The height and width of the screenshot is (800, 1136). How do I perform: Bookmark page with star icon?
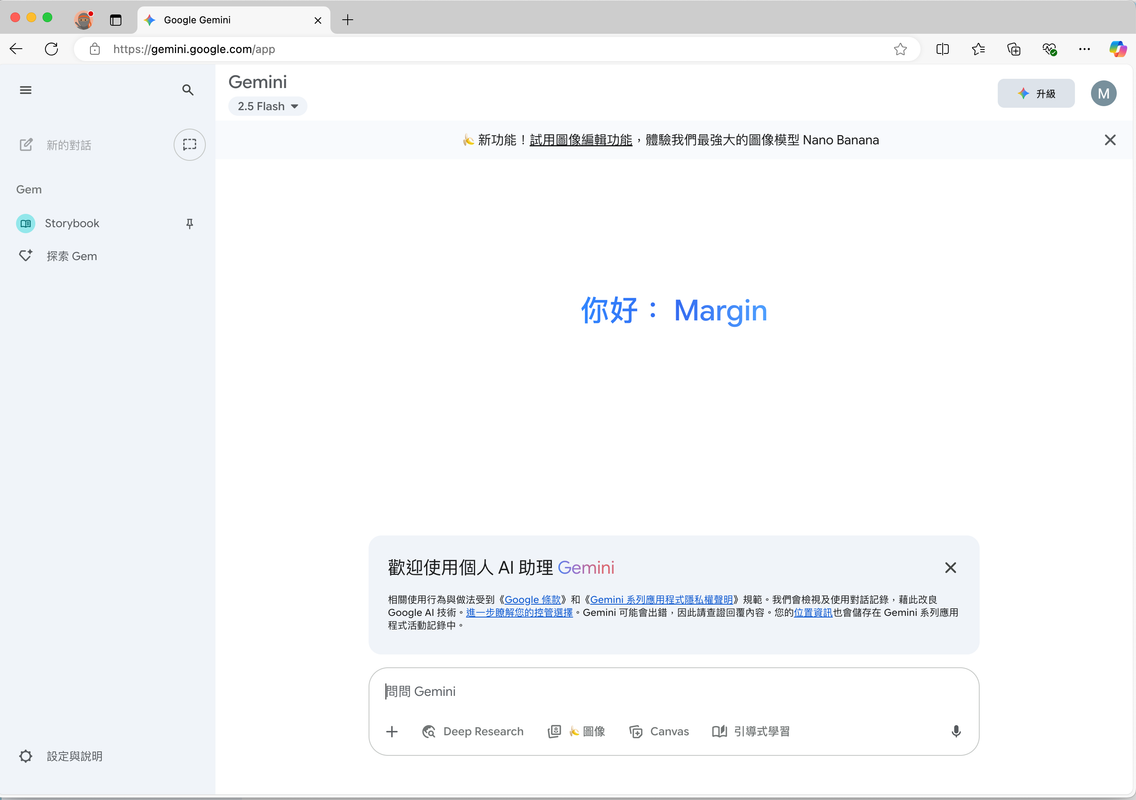tap(900, 49)
